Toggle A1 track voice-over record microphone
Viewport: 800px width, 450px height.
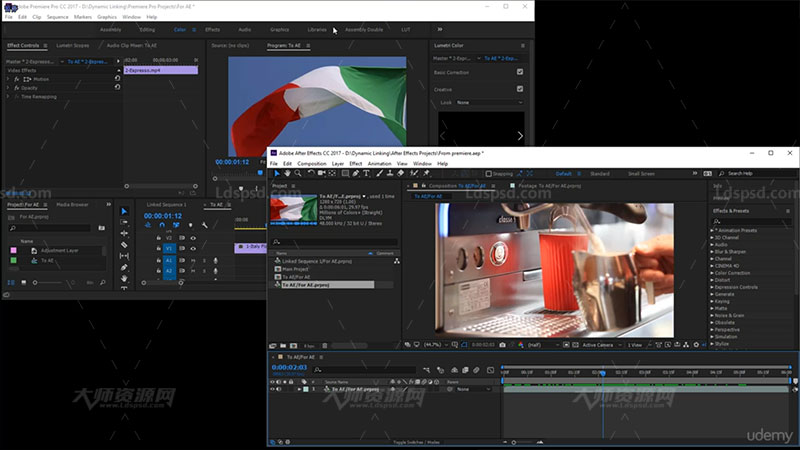215,261
